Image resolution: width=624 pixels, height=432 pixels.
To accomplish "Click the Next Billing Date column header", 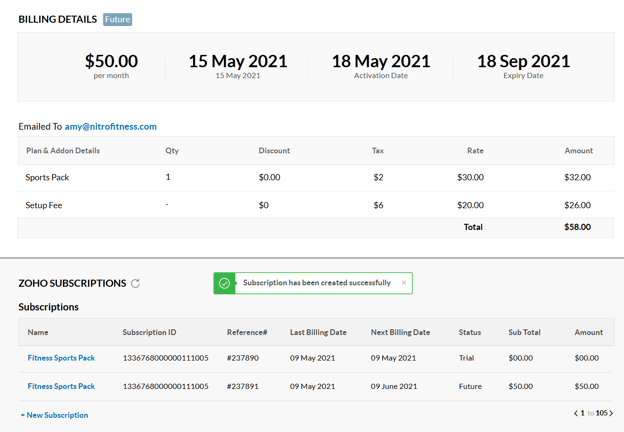I will [x=400, y=332].
